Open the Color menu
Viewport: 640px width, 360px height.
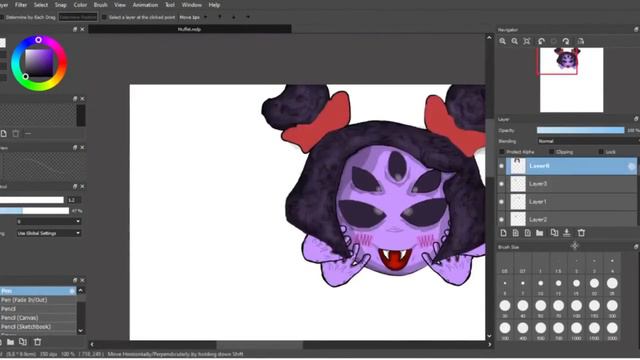click(80, 5)
